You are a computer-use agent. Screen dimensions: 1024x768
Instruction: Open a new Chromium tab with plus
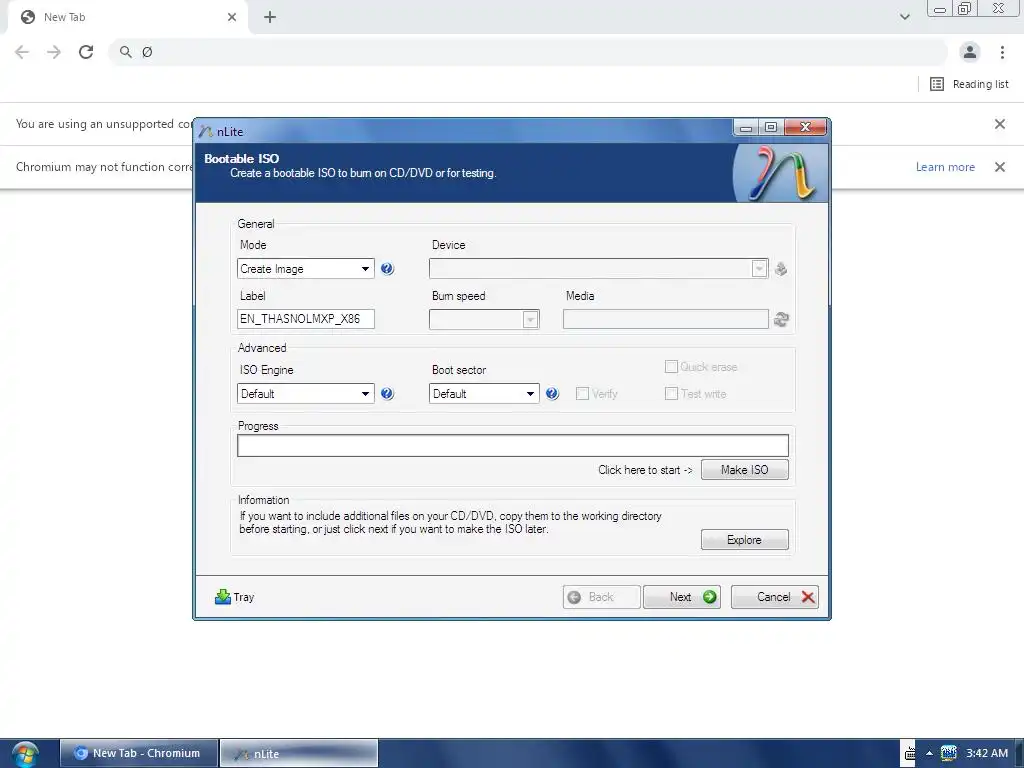[x=270, y=17]
